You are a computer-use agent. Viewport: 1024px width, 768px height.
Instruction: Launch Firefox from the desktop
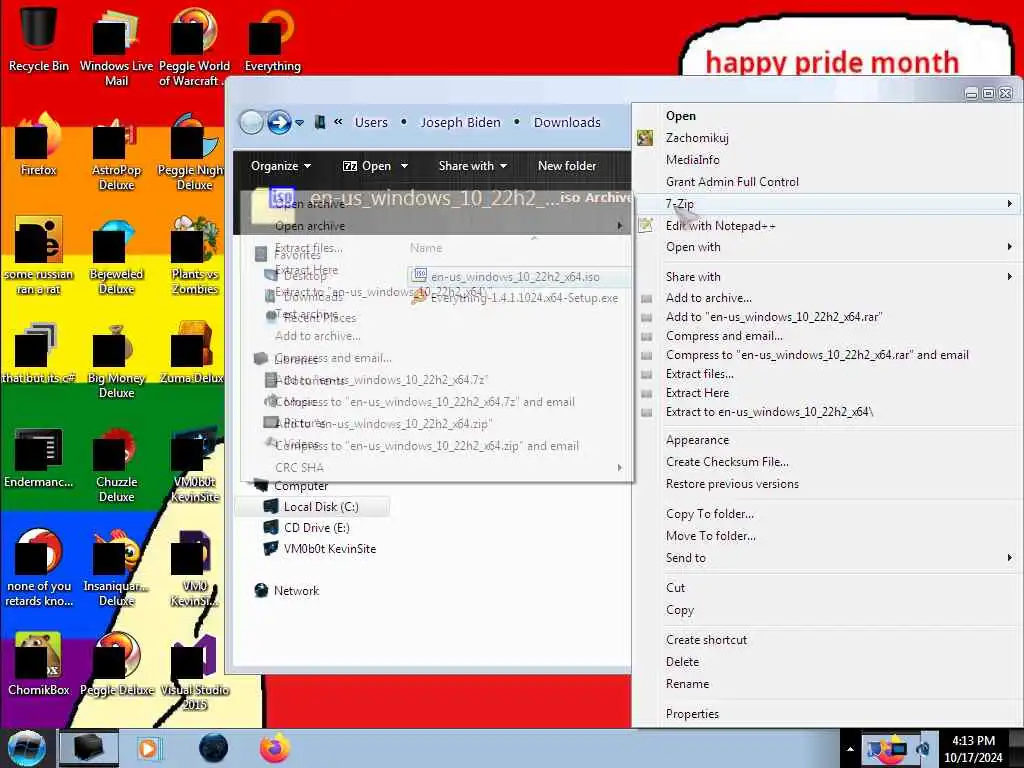tap(39, 145)
